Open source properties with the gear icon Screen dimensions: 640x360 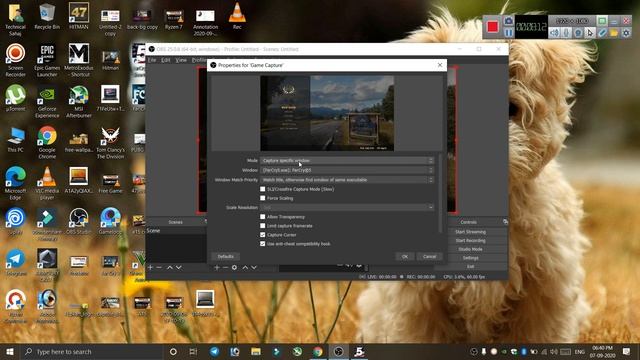pos(234,267)
